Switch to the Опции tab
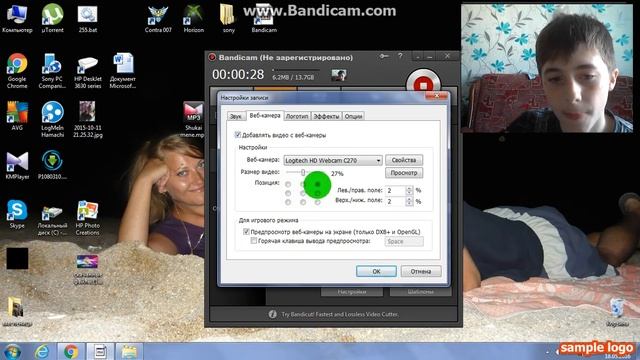 [x=353, y=116]
